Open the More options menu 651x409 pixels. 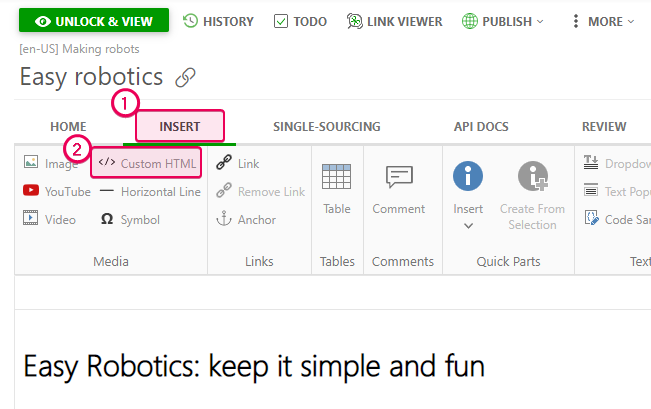tap(603, 21)
